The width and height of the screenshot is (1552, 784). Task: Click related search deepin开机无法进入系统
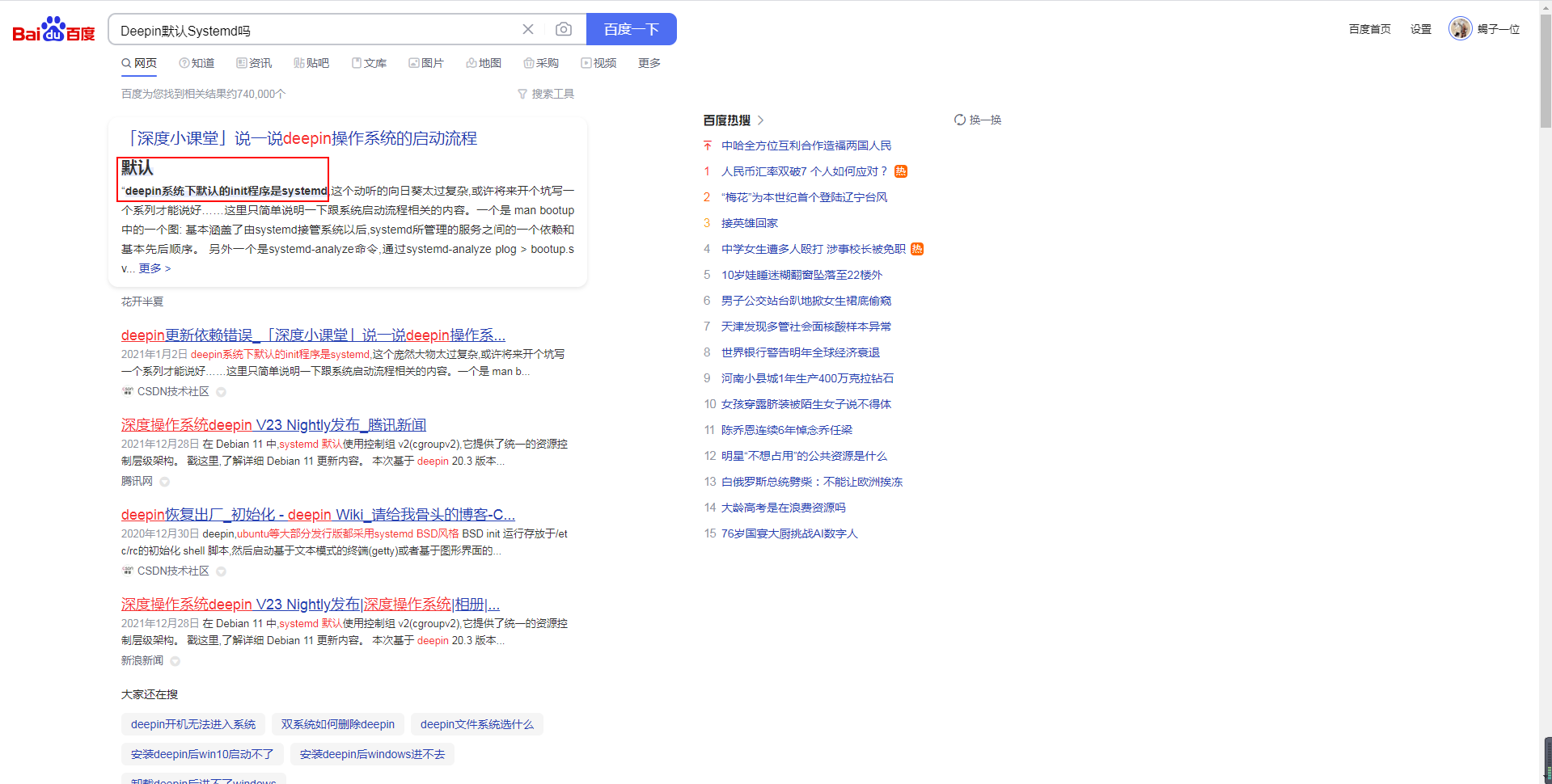193,724
